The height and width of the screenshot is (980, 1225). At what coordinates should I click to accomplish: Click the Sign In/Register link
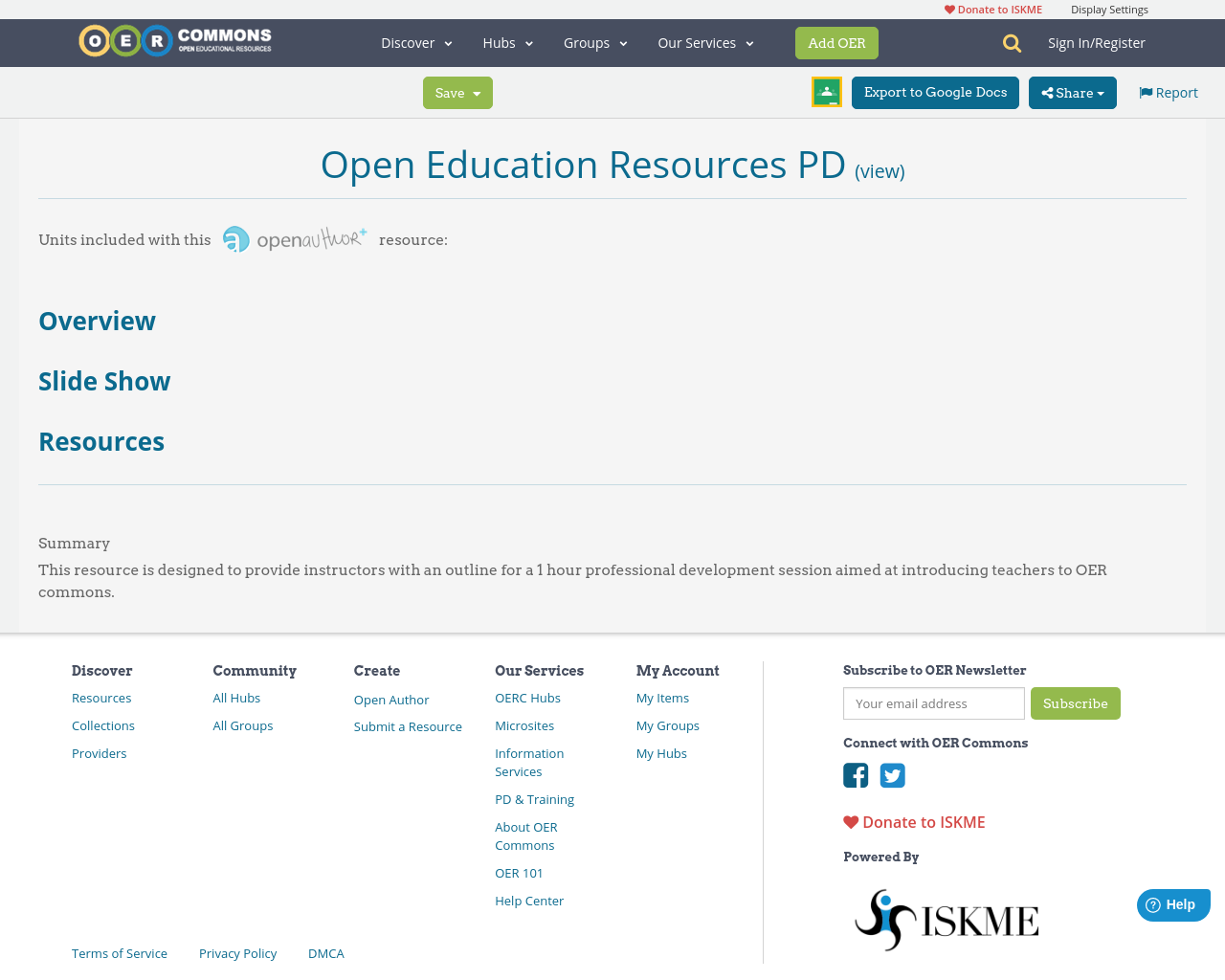1097,41
